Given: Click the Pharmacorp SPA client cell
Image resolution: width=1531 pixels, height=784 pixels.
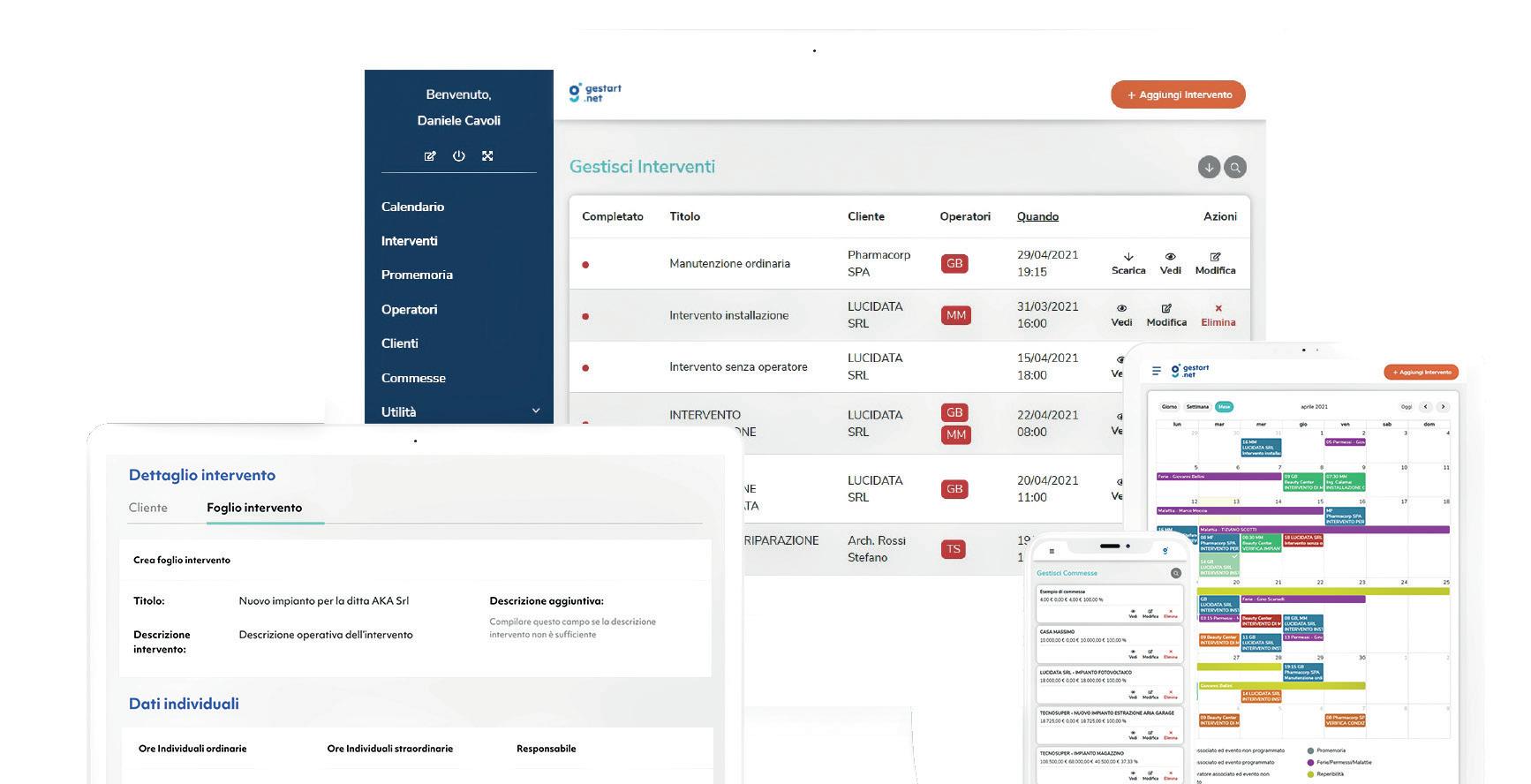Looking at the screenshot, I should (x=879, y=263).
